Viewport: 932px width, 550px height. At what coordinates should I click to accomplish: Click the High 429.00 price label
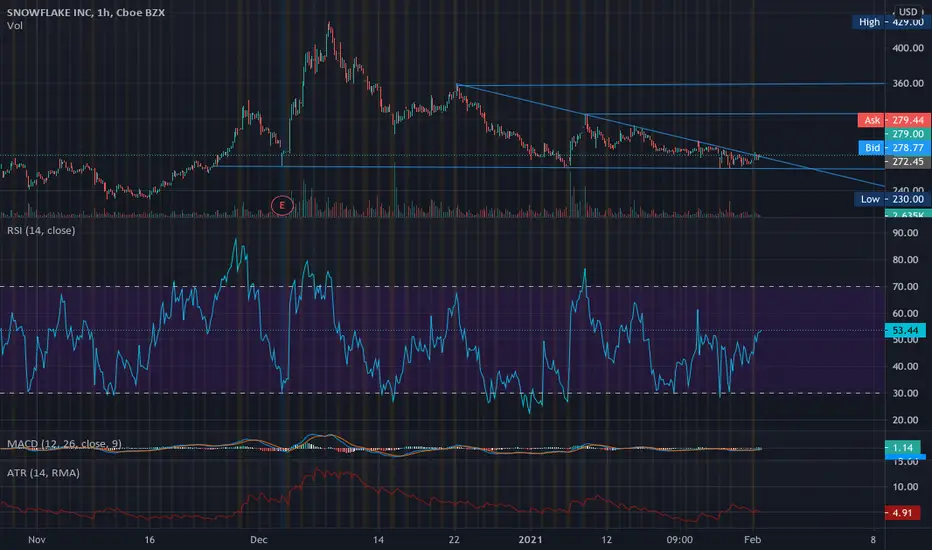tap(890, 22)
